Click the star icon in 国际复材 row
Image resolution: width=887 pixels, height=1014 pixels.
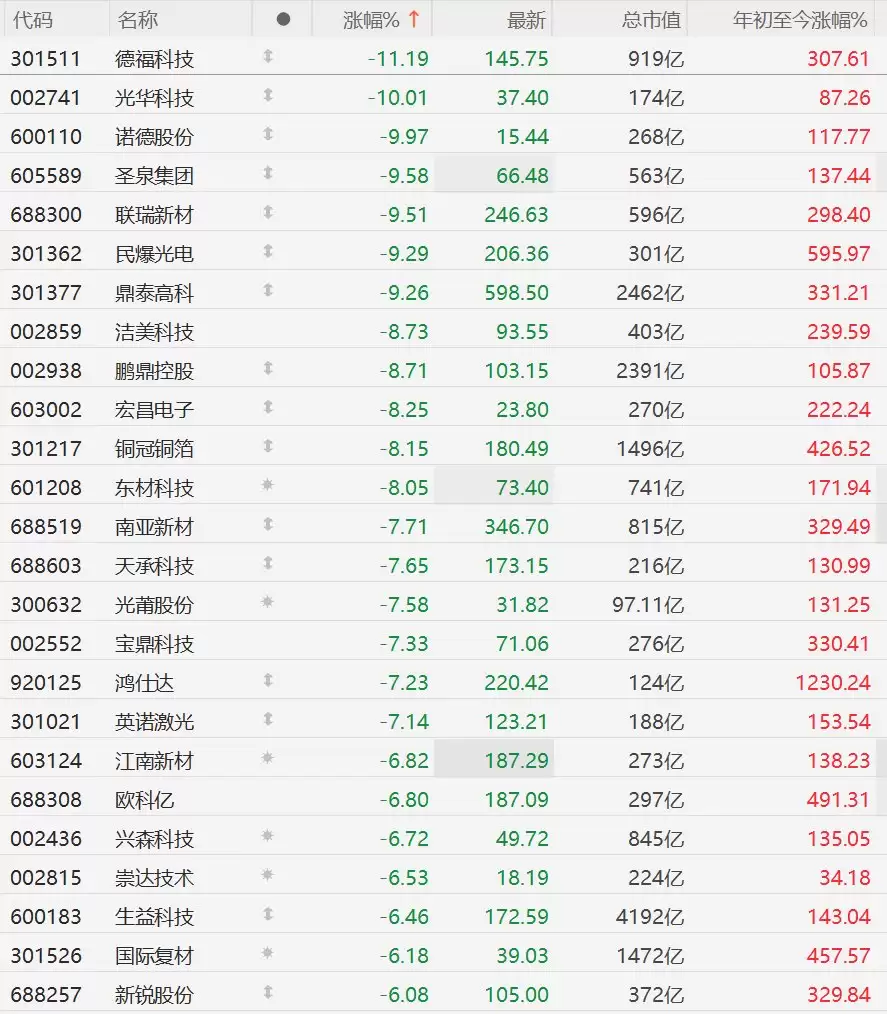(268, 953)
